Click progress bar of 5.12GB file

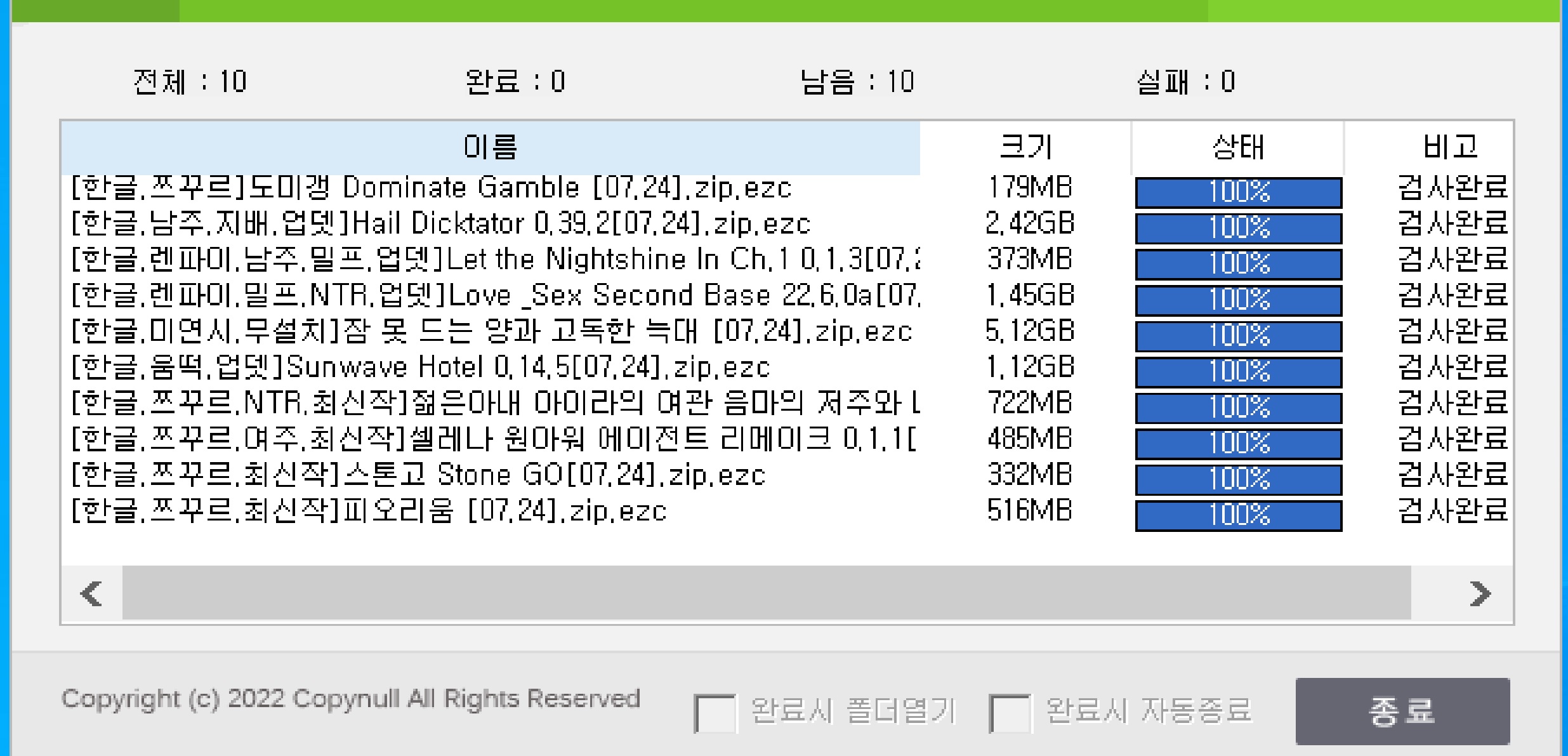pos(1238,336)
